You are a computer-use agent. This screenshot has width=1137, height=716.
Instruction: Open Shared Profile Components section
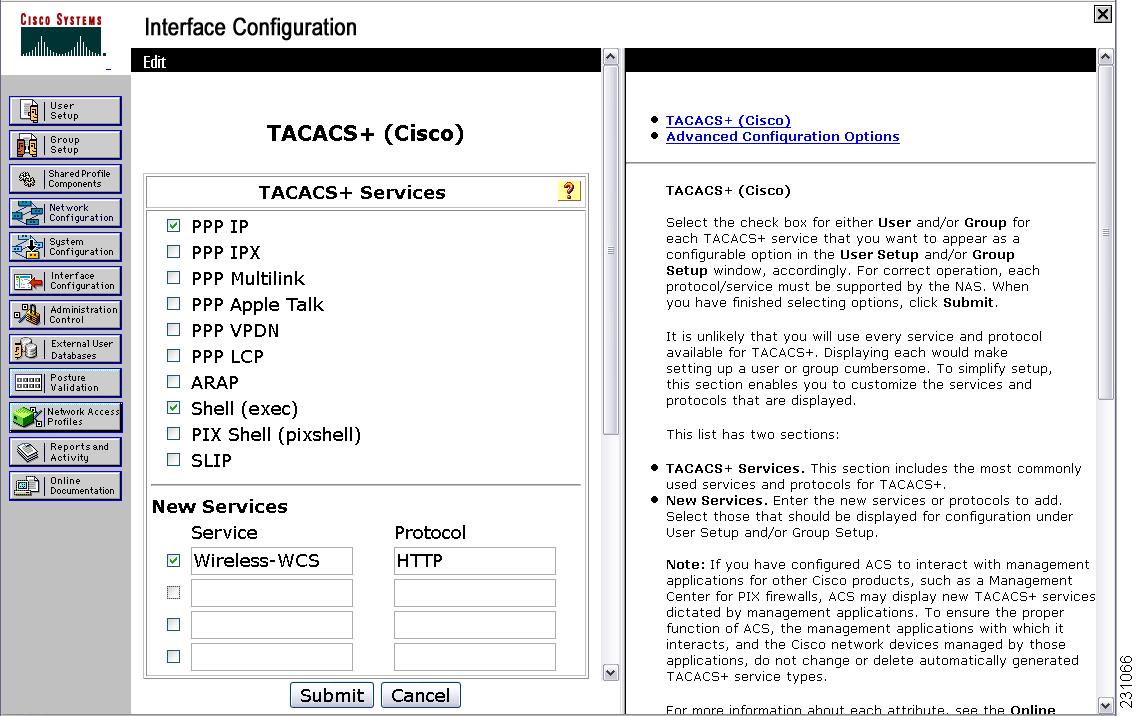pos(65,178)
